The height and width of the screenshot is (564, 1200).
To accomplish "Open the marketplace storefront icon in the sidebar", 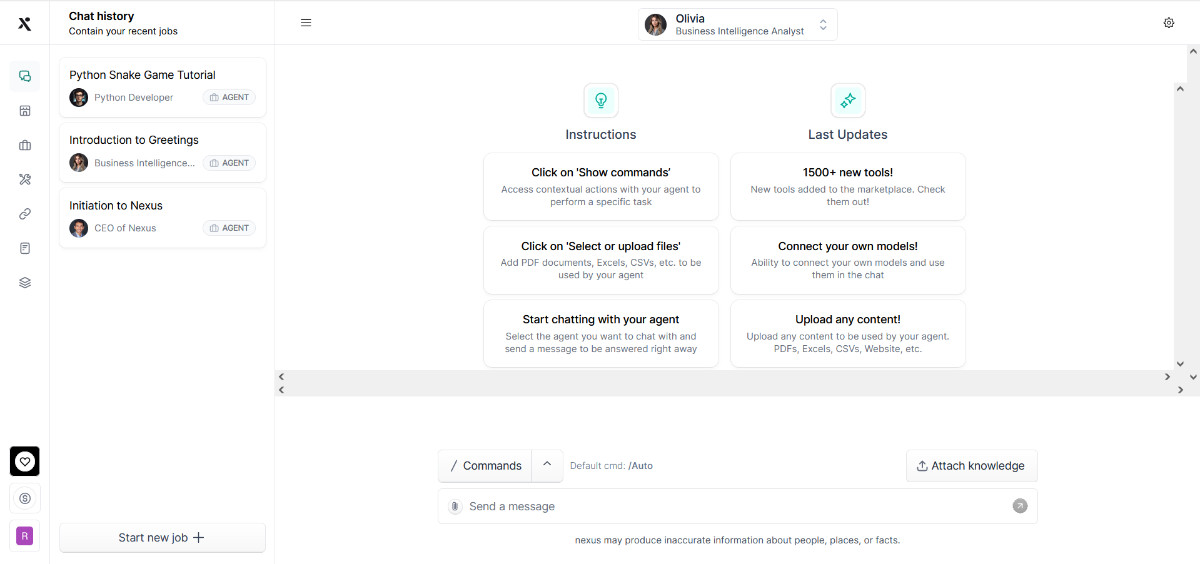I will (25, 111).
